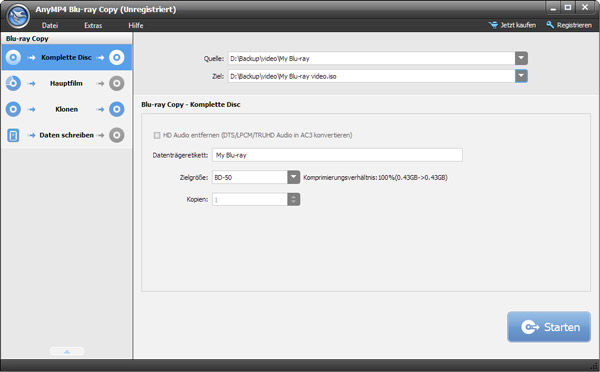Enable the HD Audio entfernen checkbox
Image resolution: width=600 pixels, height=372 pixels.
coord(157,135)
